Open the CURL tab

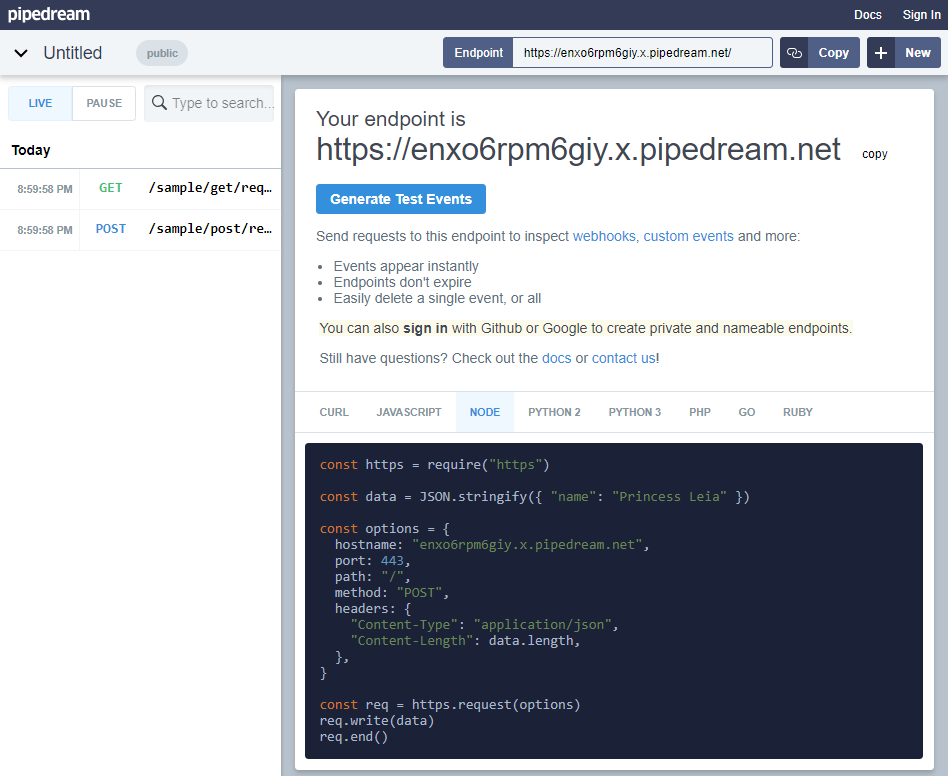click(334, 412)
